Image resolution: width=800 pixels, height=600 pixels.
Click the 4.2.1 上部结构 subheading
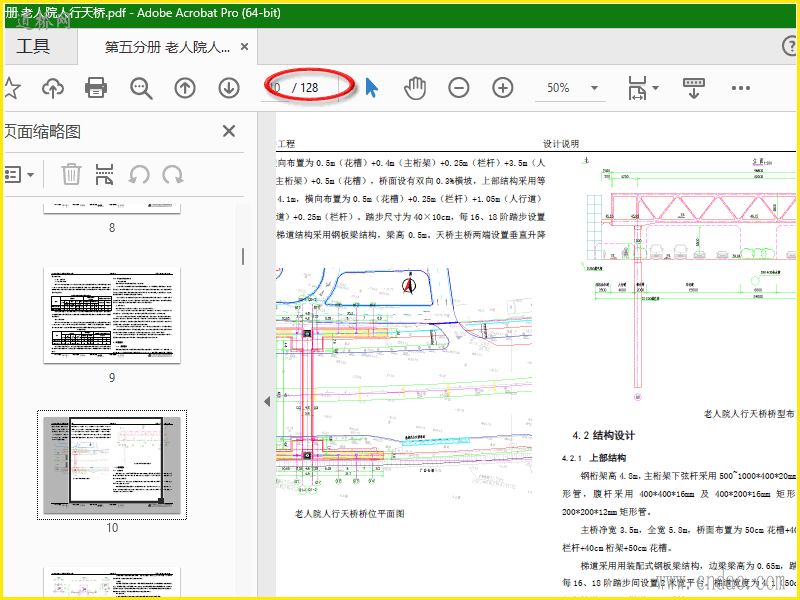point(594,458)
